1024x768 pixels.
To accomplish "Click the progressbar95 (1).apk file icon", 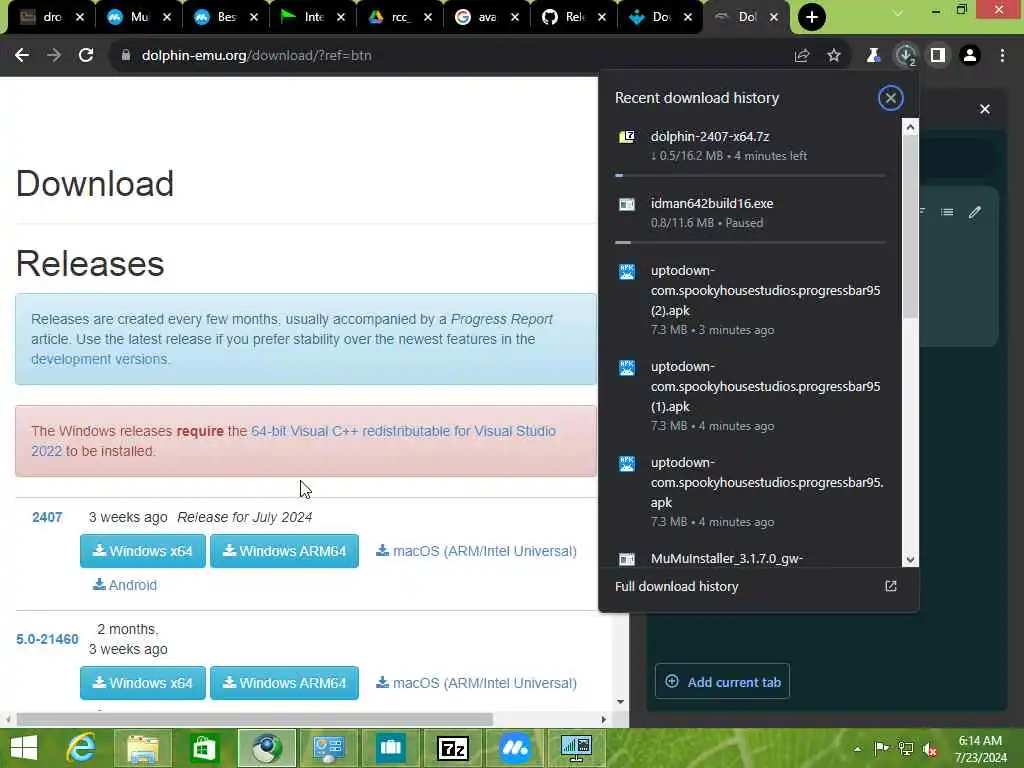I will tap(627, 368).
